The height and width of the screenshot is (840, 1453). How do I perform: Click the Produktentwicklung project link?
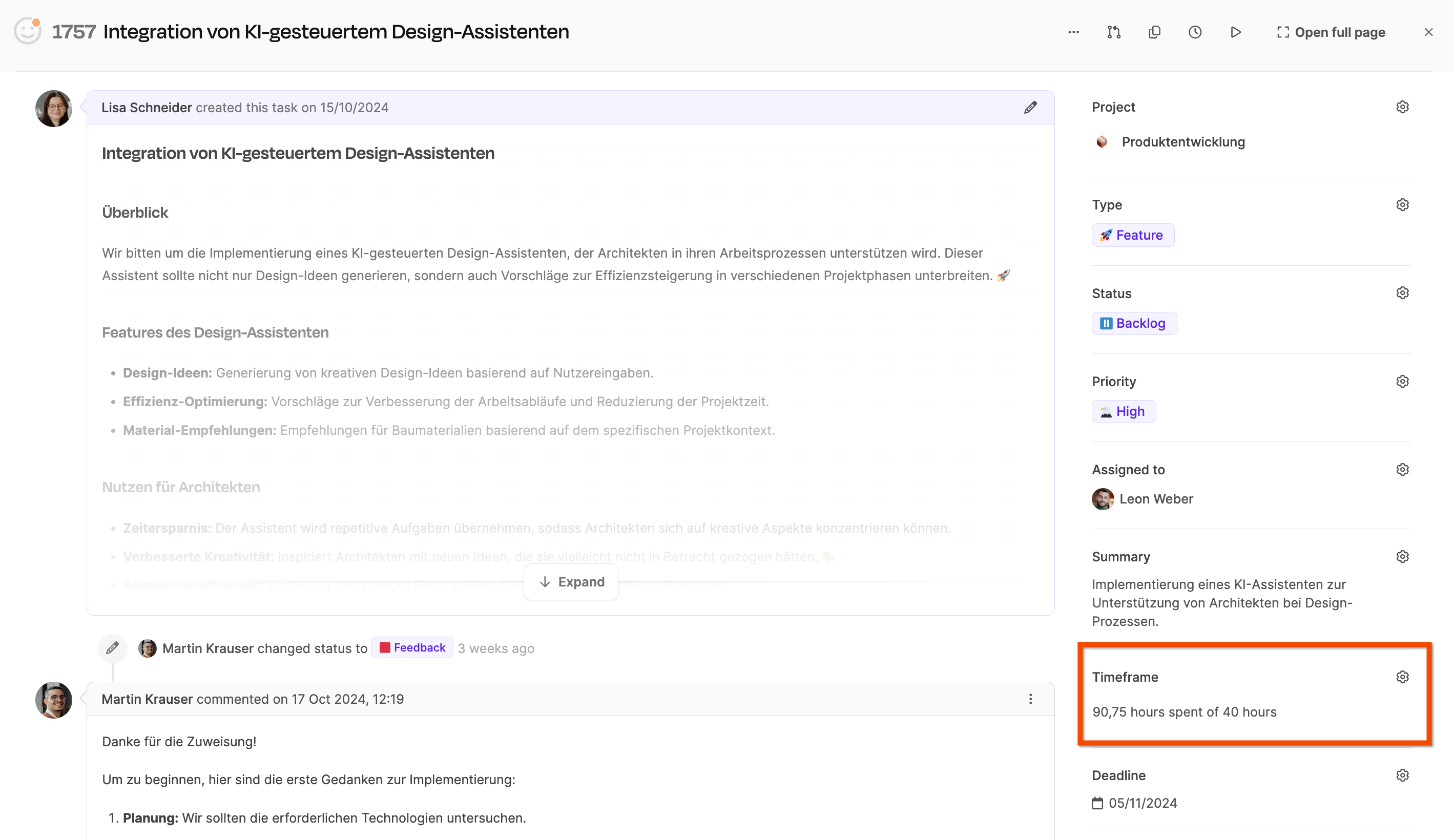1182,142
